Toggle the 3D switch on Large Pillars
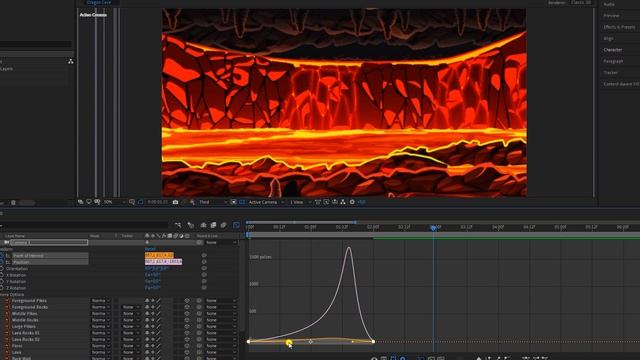The image size is (640, 360). (x=187, y=327)
